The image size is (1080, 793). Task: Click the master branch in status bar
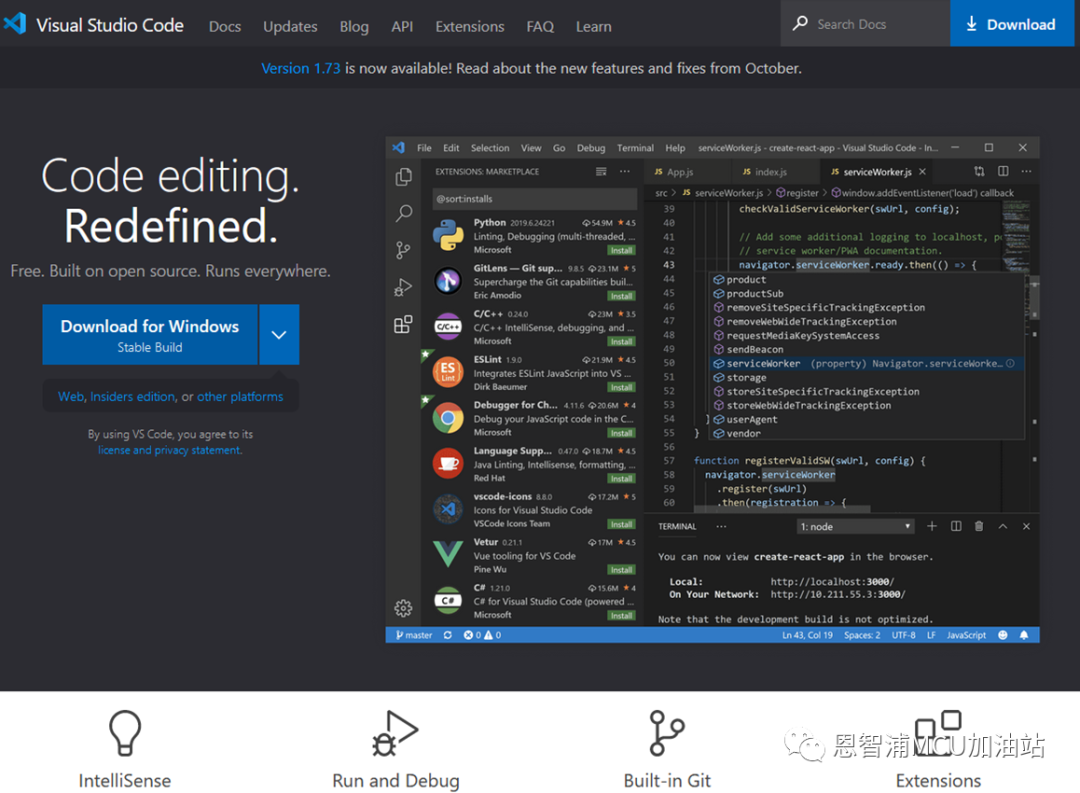pos(414,635)
